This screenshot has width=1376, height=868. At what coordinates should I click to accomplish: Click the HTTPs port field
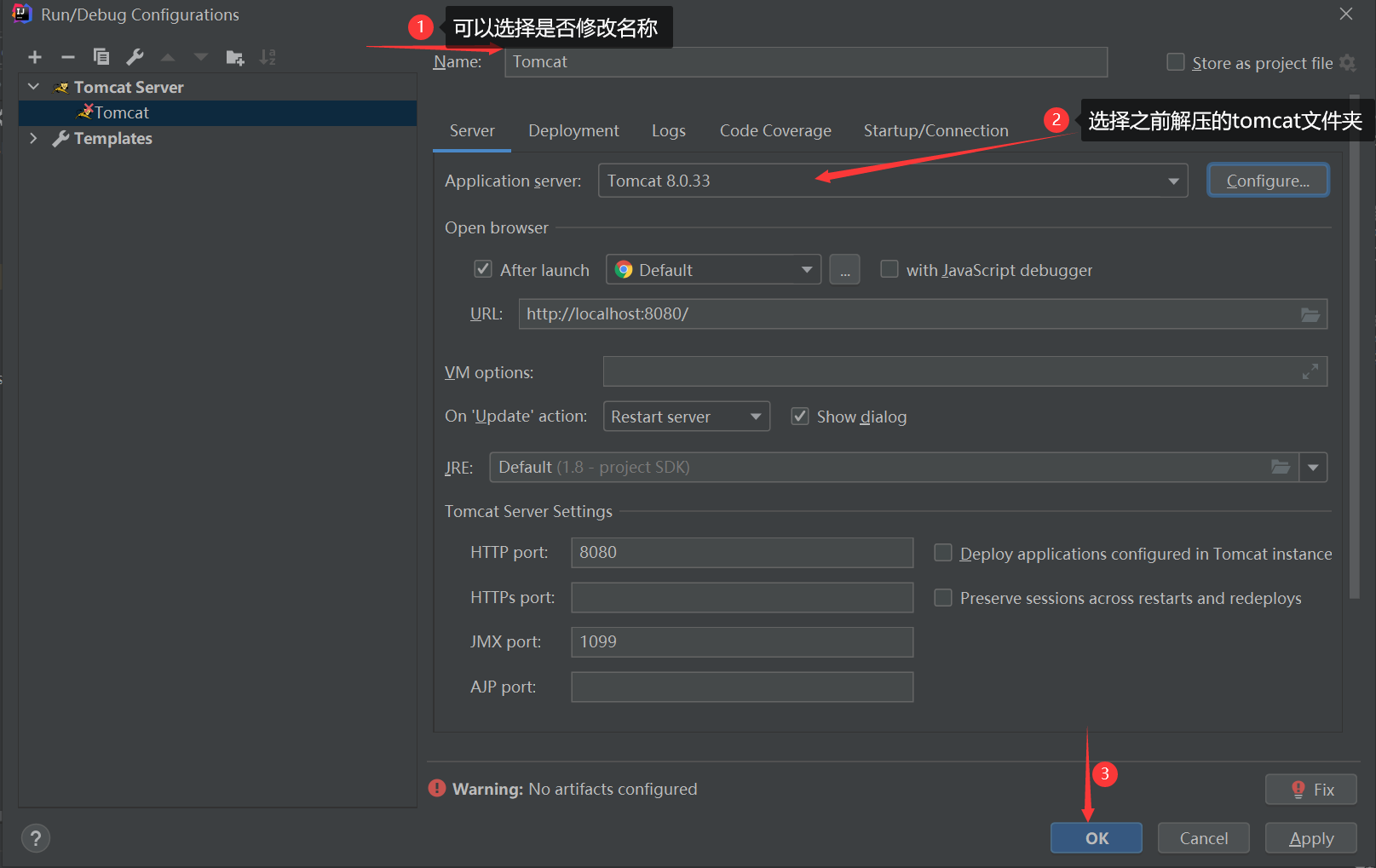point(742,597)
